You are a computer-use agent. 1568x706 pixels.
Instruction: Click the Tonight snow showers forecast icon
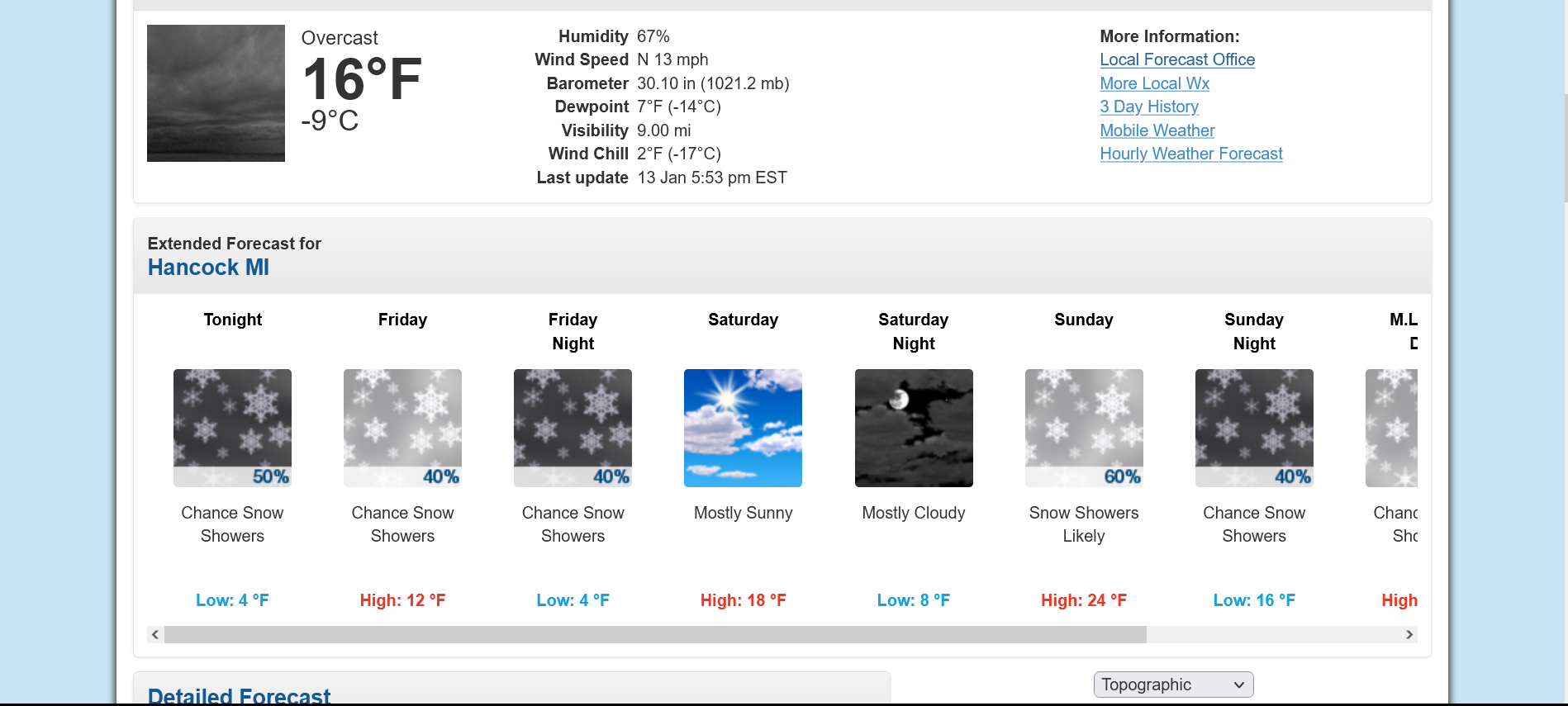[x=232, y=428]
